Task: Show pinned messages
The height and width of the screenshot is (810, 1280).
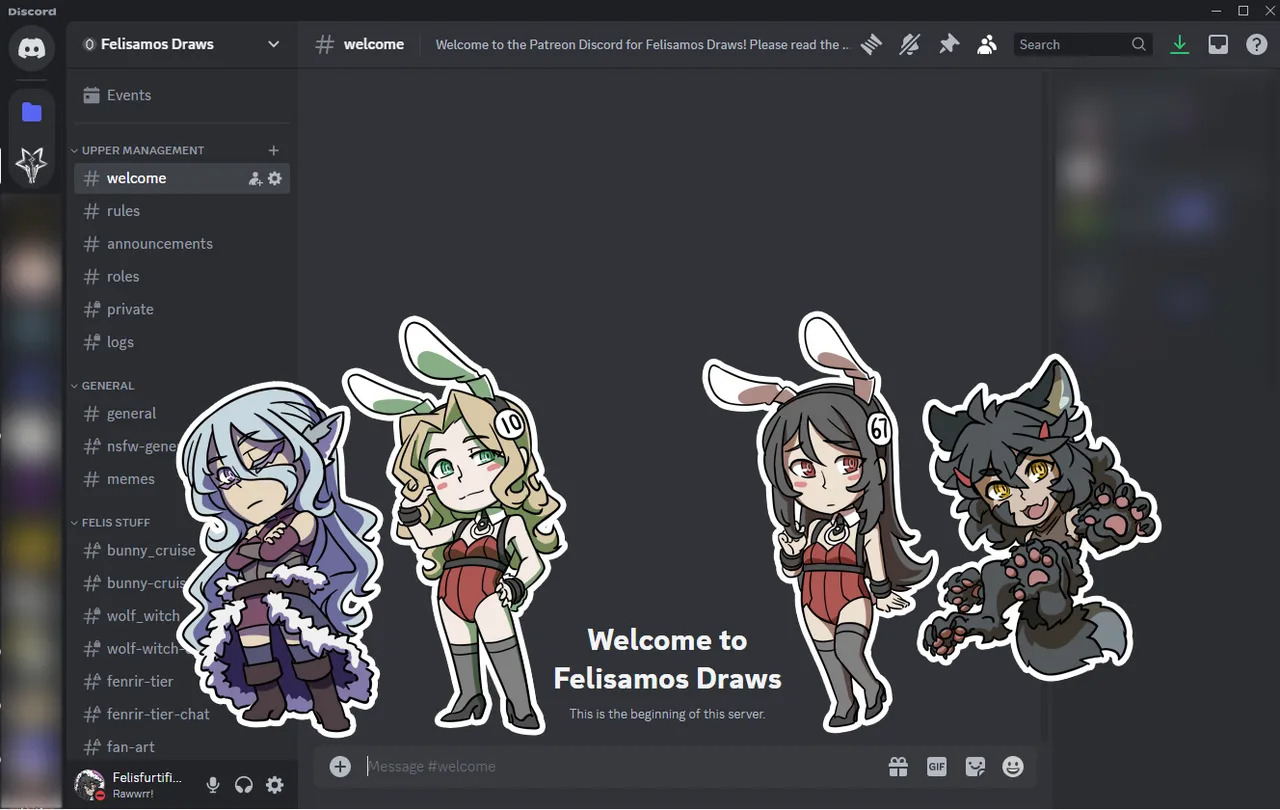Action: [948, 45]
